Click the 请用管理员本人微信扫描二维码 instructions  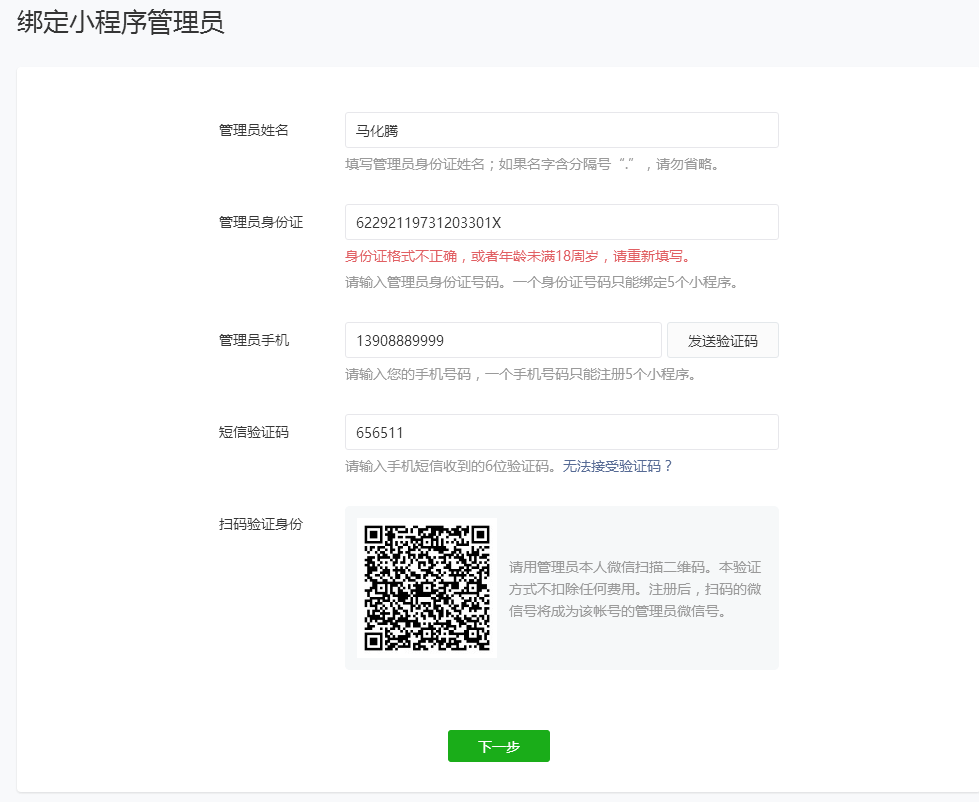click(x=635, y=588)
